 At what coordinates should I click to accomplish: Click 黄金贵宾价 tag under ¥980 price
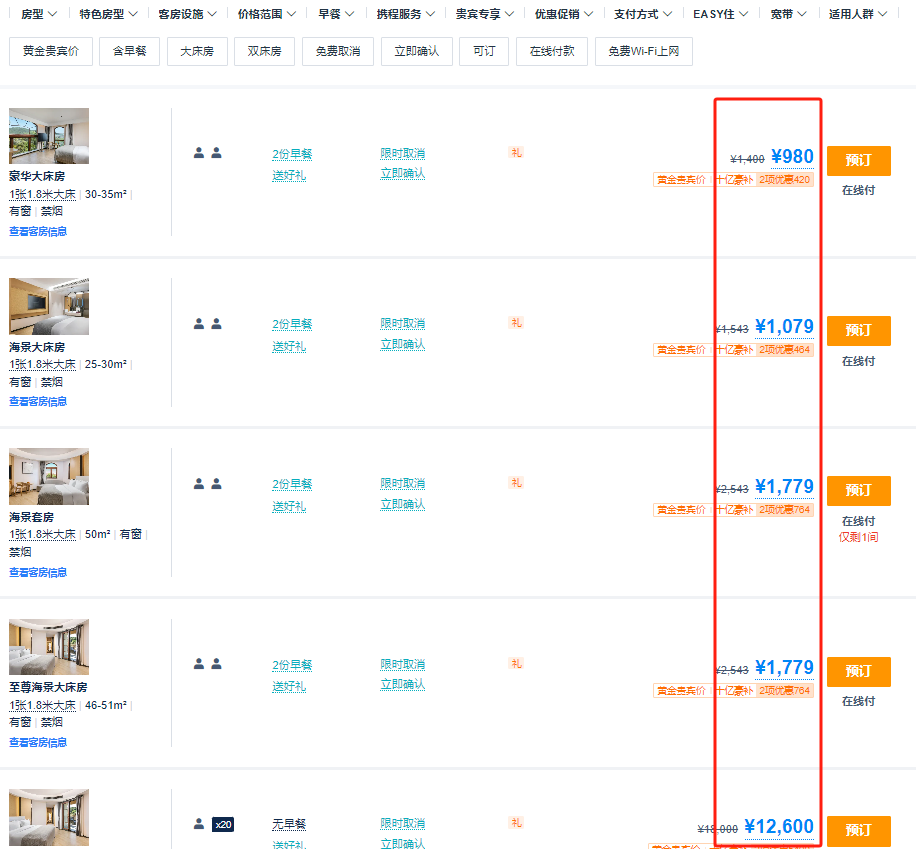(681, 180)
